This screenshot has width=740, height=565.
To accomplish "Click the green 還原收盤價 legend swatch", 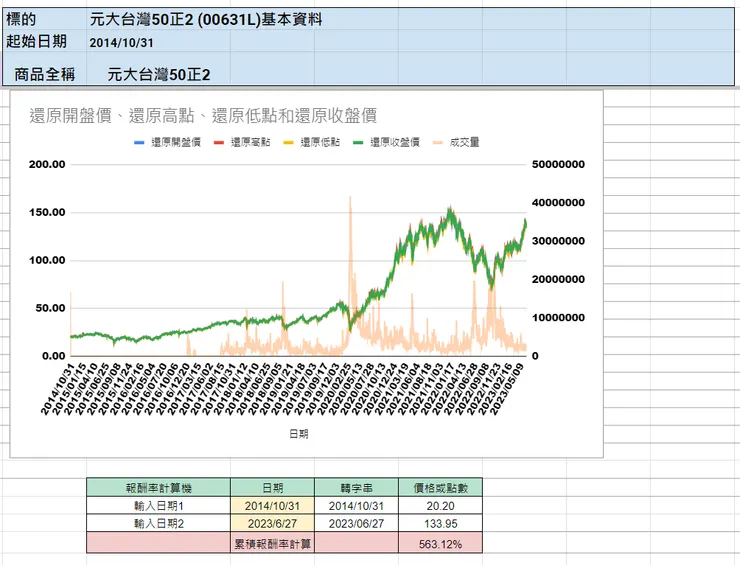I will 358,142.
